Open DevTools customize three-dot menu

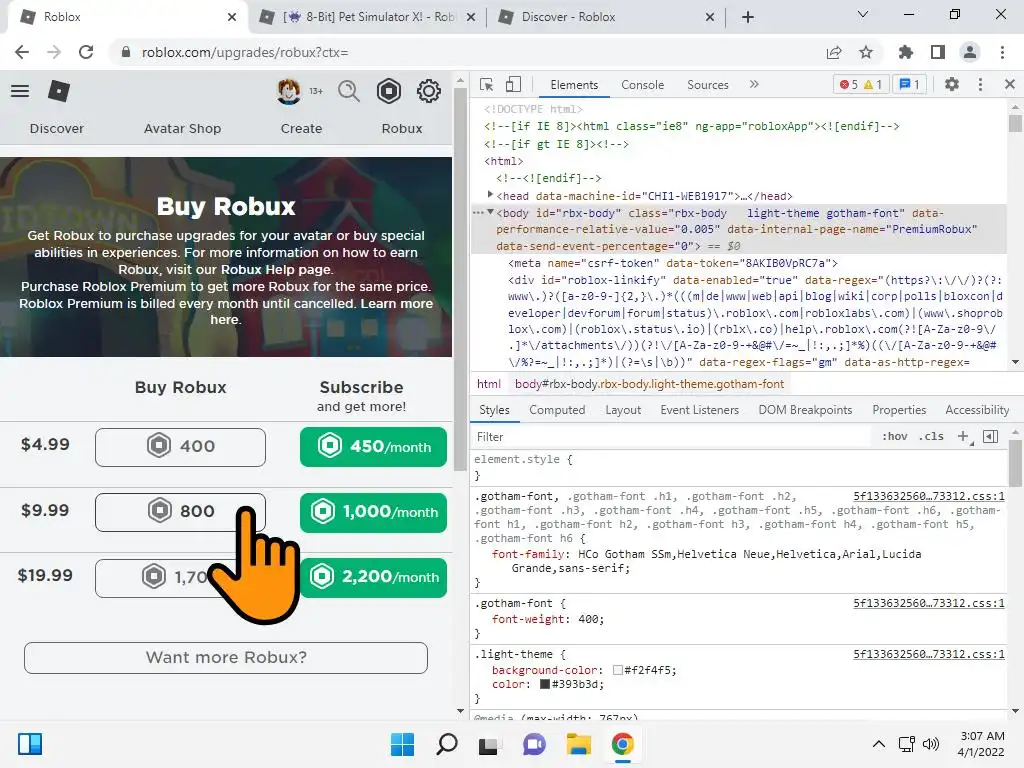(x=980, y=84)
